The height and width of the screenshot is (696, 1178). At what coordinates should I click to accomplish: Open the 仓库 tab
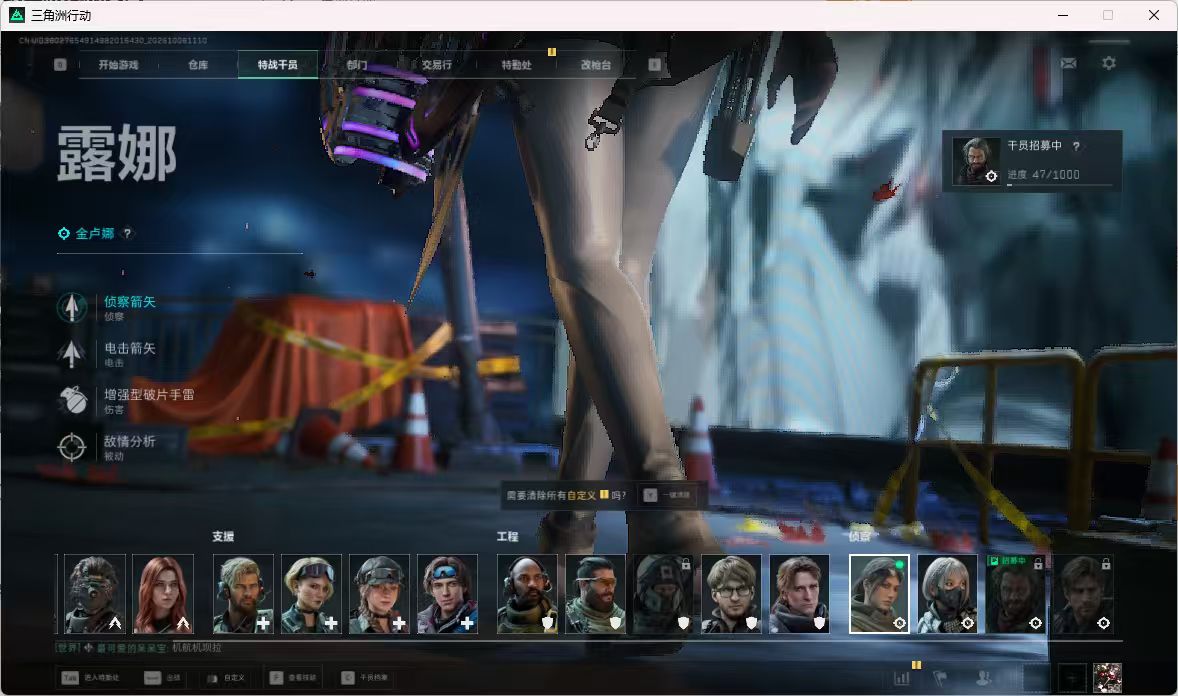[x=198, y=65]
